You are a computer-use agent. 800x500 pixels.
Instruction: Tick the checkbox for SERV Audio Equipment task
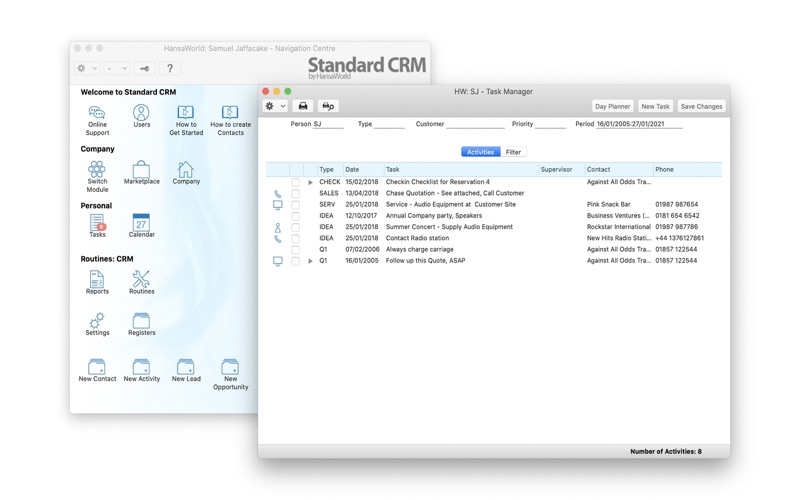[x=295, y=205]
